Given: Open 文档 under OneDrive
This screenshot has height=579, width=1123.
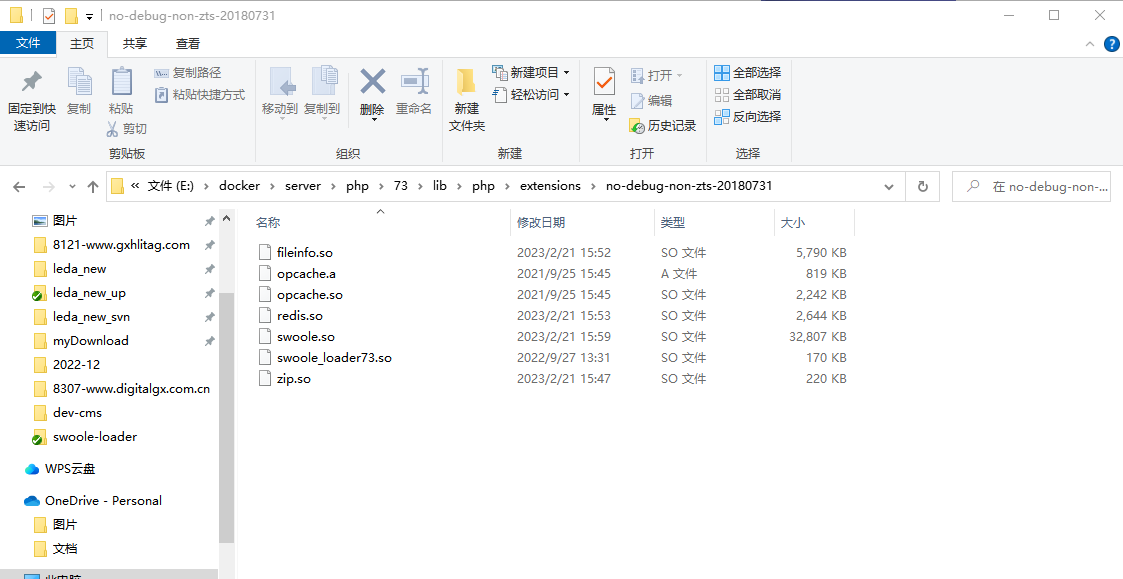Looking at the screenshot, I should click(64, 549).
